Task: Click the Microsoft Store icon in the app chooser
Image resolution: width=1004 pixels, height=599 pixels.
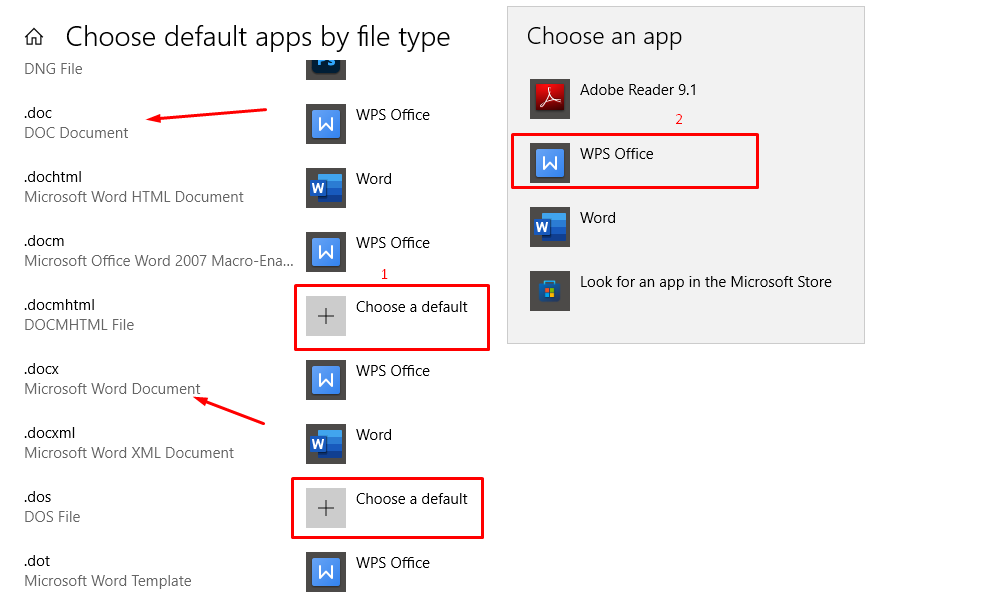Action: point(550,291)
